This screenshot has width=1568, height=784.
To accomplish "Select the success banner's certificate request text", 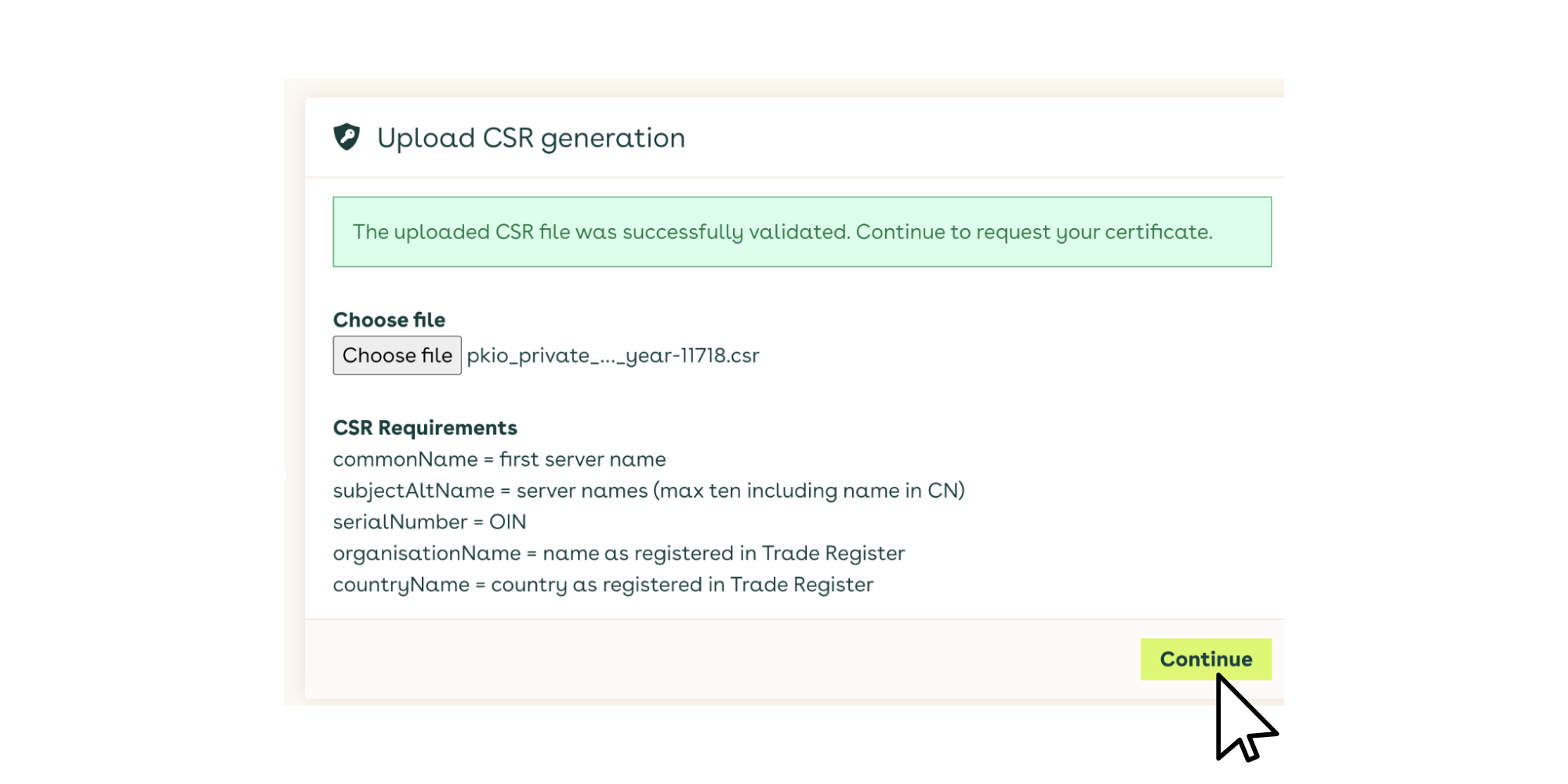I will tap(1035, 231).
